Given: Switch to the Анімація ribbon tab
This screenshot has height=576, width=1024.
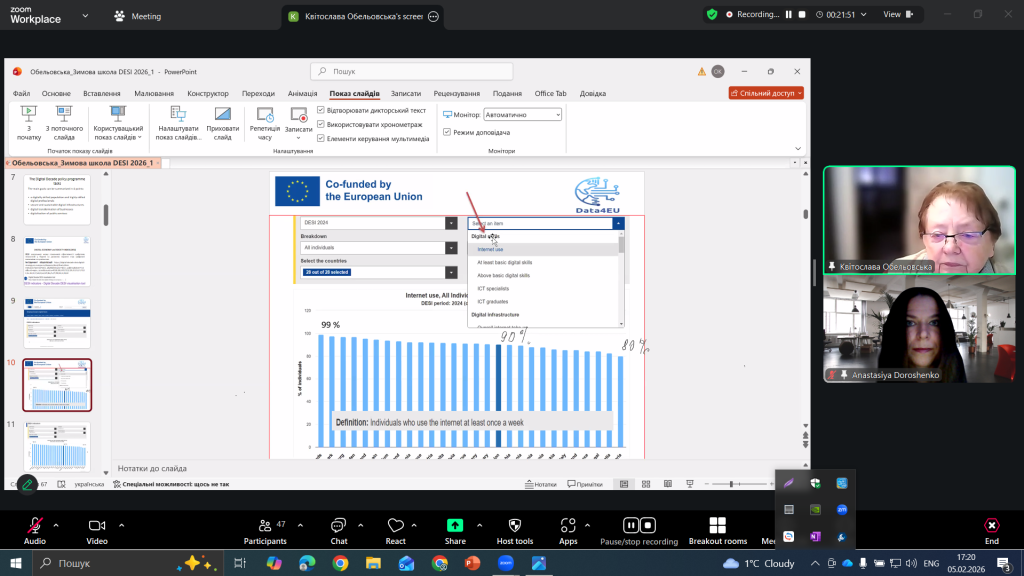Looking at the screenshot, I should tap(302, 93).
